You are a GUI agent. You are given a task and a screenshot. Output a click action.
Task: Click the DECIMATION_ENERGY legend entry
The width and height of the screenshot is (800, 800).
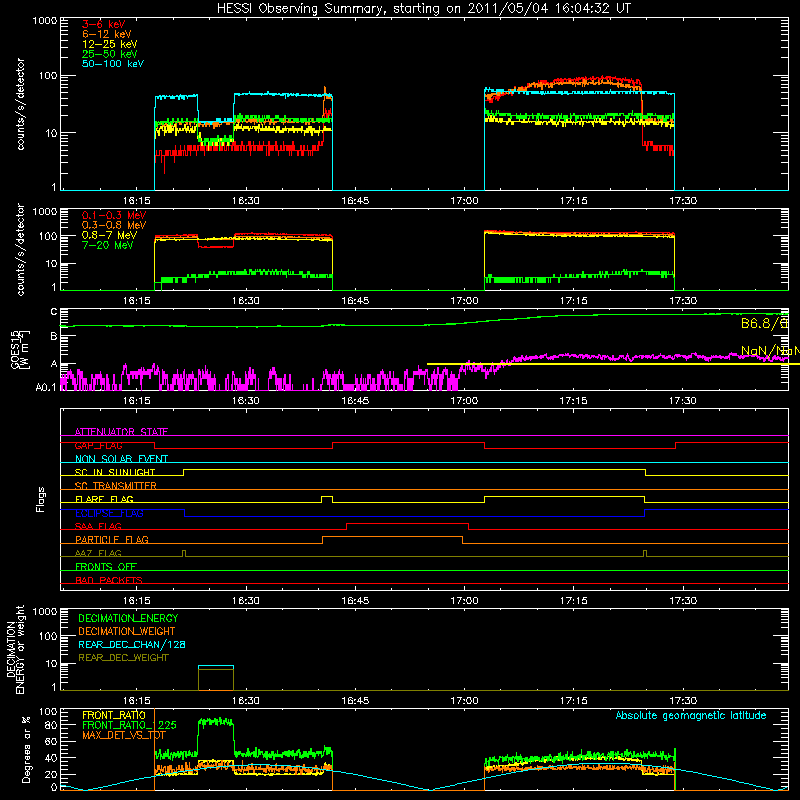128,618
